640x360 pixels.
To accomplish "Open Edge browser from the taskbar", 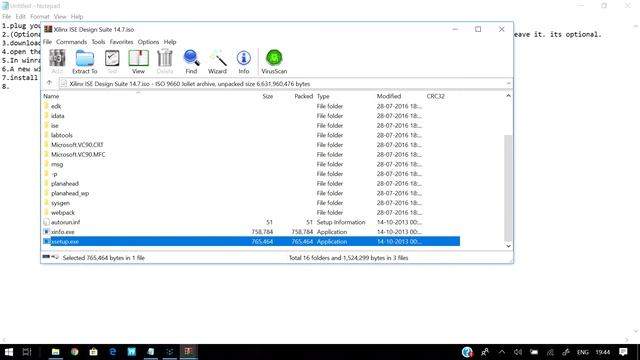I will tap(113, 352).
